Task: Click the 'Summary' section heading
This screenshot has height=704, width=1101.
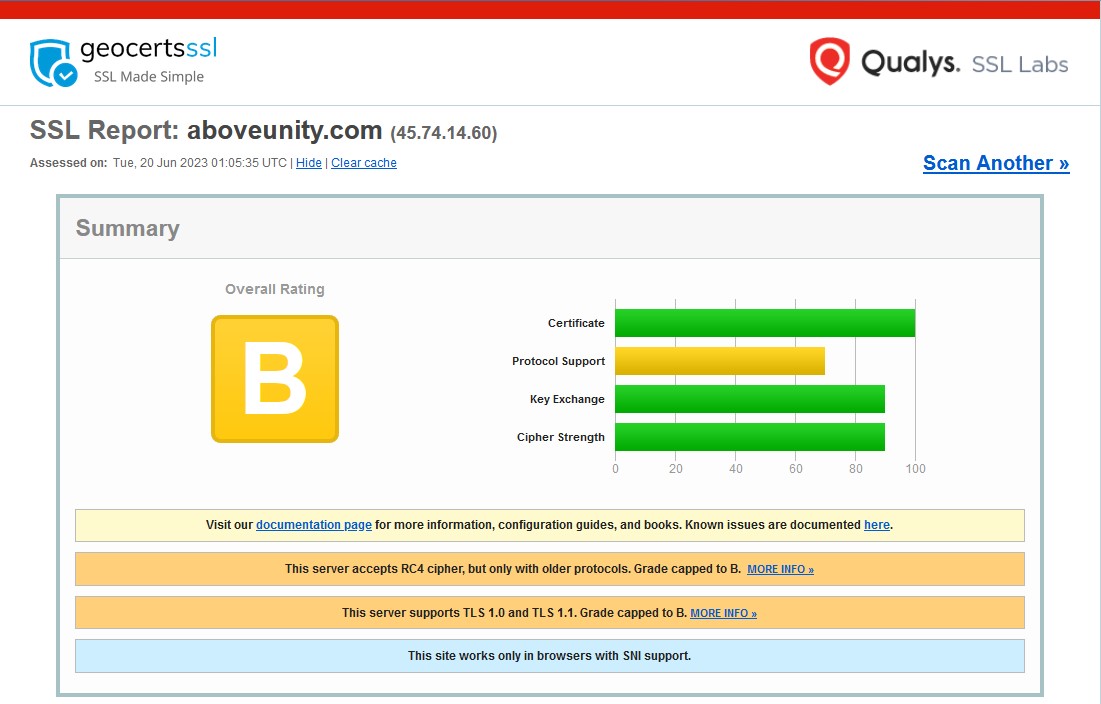Action: tap(128, 228)
